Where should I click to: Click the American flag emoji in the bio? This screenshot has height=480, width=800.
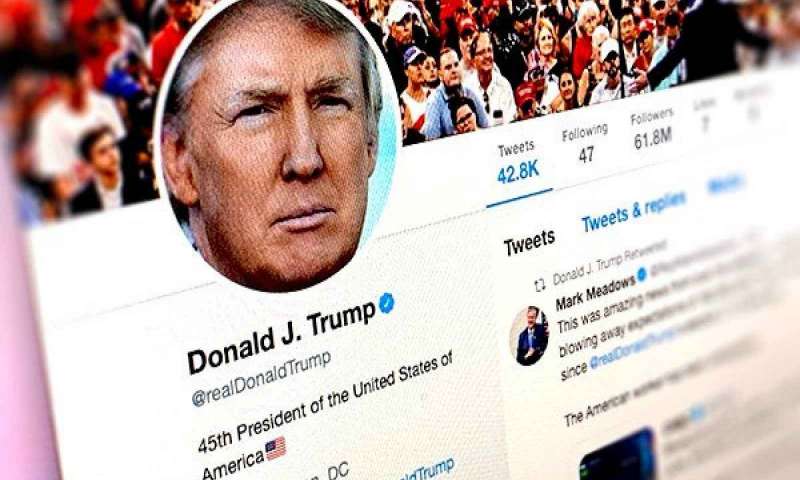[276, 449]
